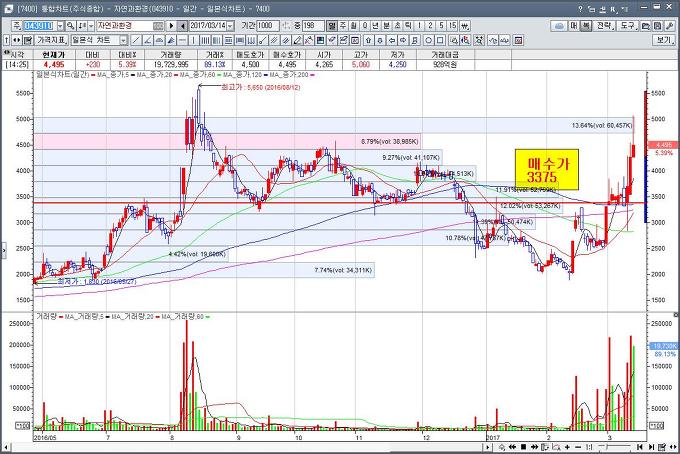
Task: Click the 기간 period input field 1000
Action: point(268,26)
